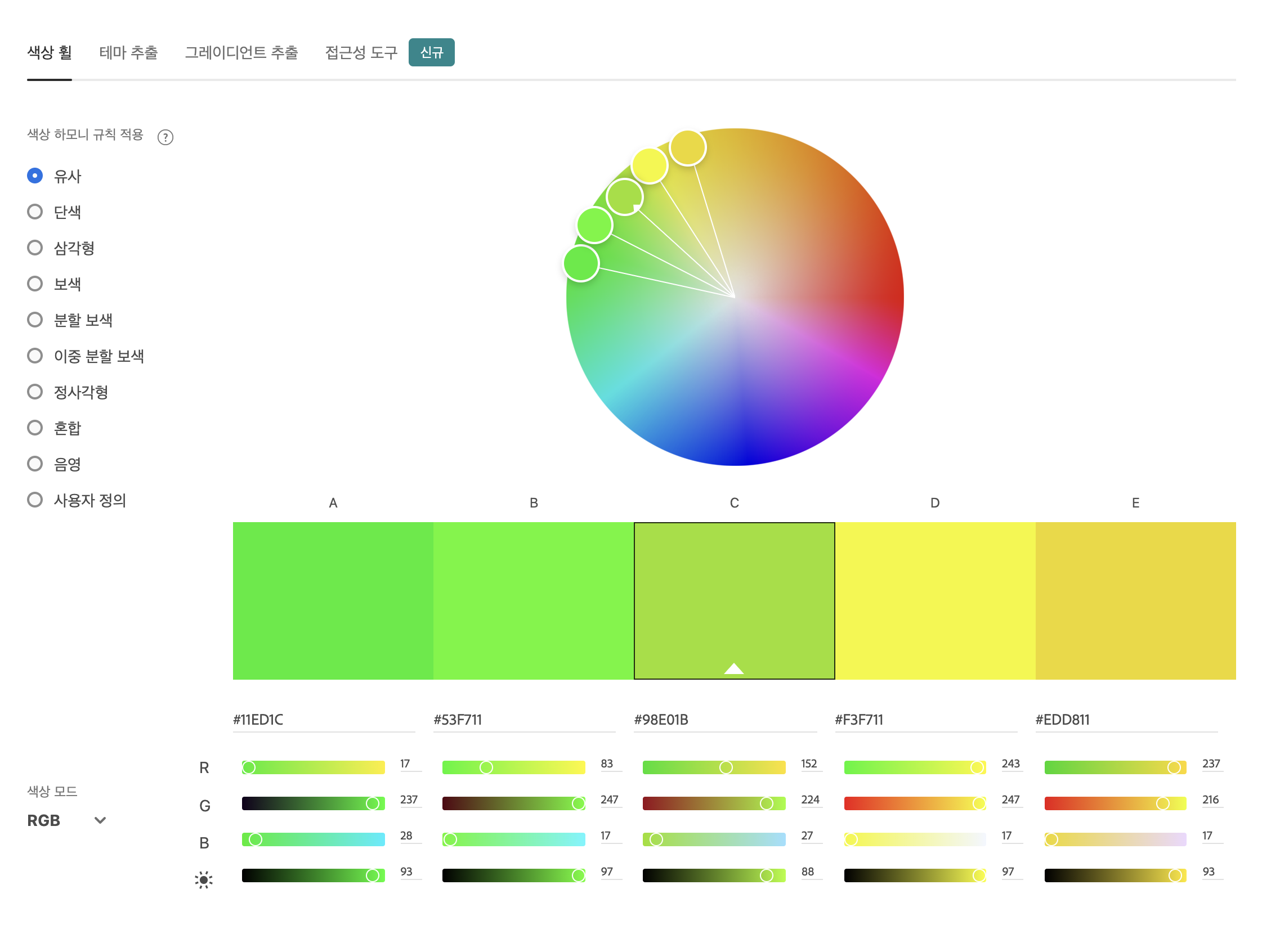Click the bright yellow handle on the color wheel

(649, 165)
